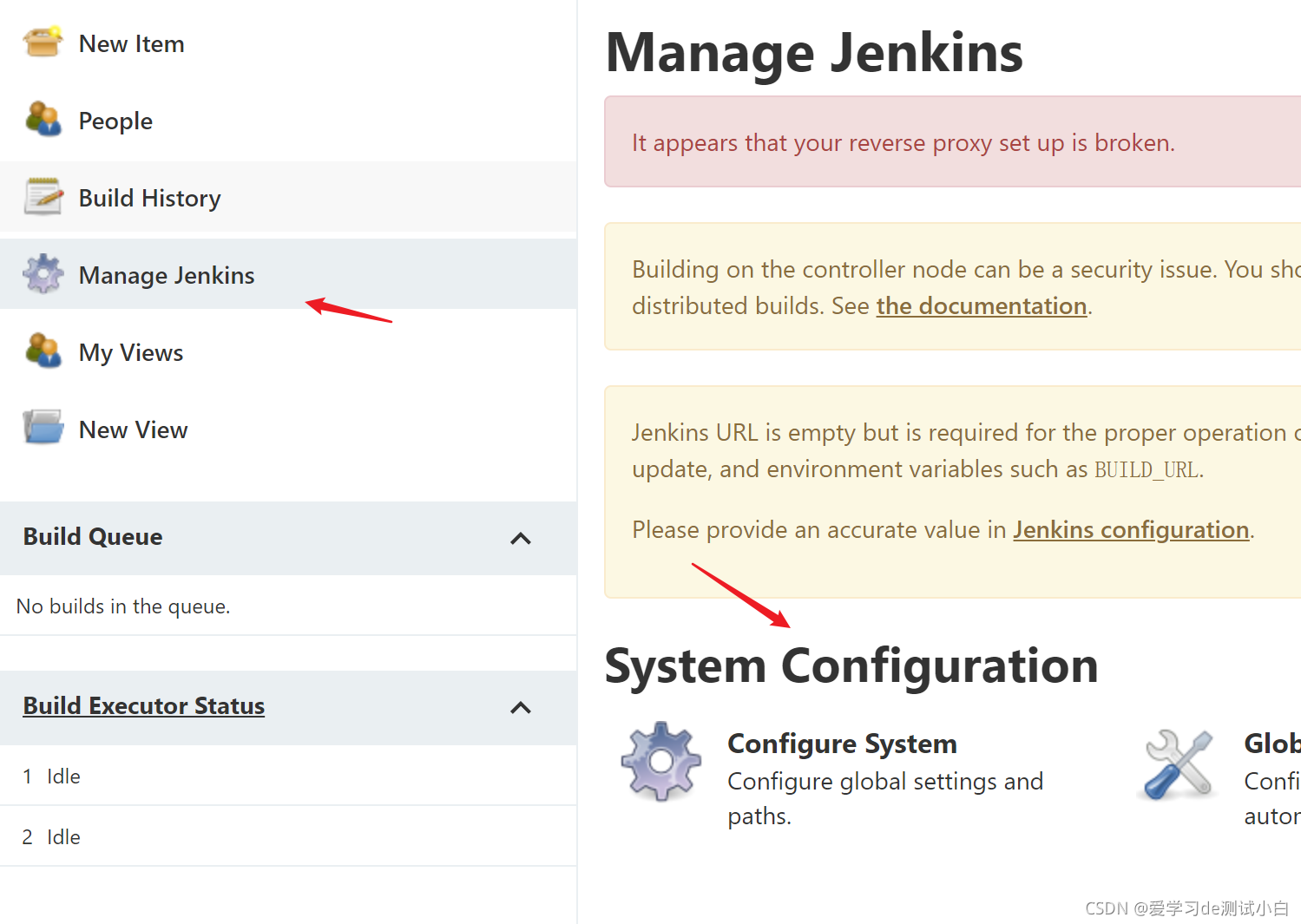Collapse the Build Queue panel
Viewport: 1301px width, 924px height.
(x=521, y=539)
